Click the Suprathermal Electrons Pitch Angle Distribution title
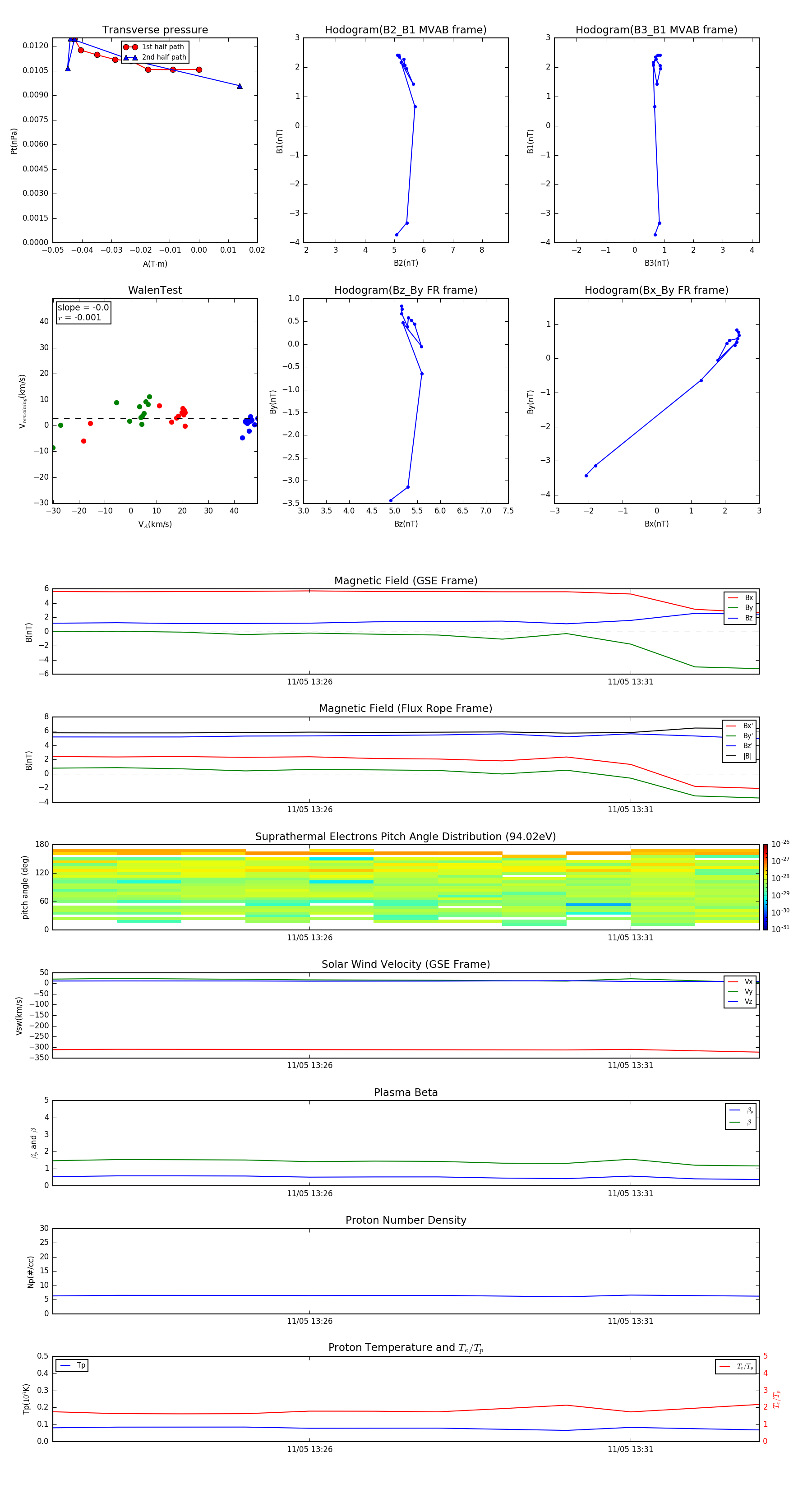Image resolution: width=812 pixels, height=1489 pixels. pyautogui.click(x=406, y=837)
